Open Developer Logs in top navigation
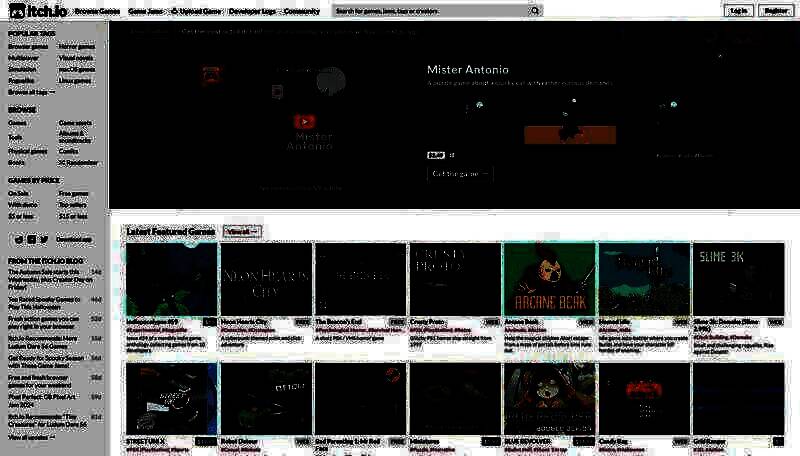800x456 pixels. point(253,11)
